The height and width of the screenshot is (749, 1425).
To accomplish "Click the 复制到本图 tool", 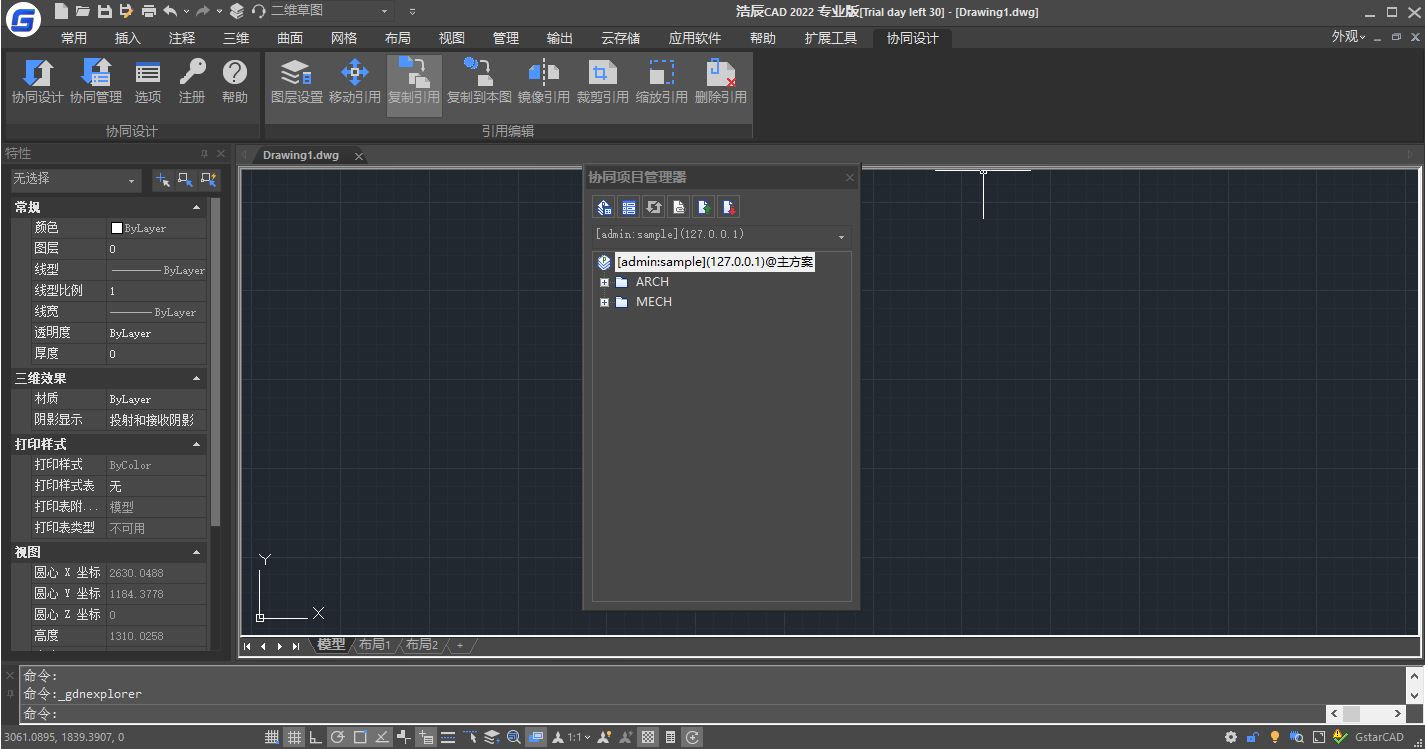I will (479, 81).
